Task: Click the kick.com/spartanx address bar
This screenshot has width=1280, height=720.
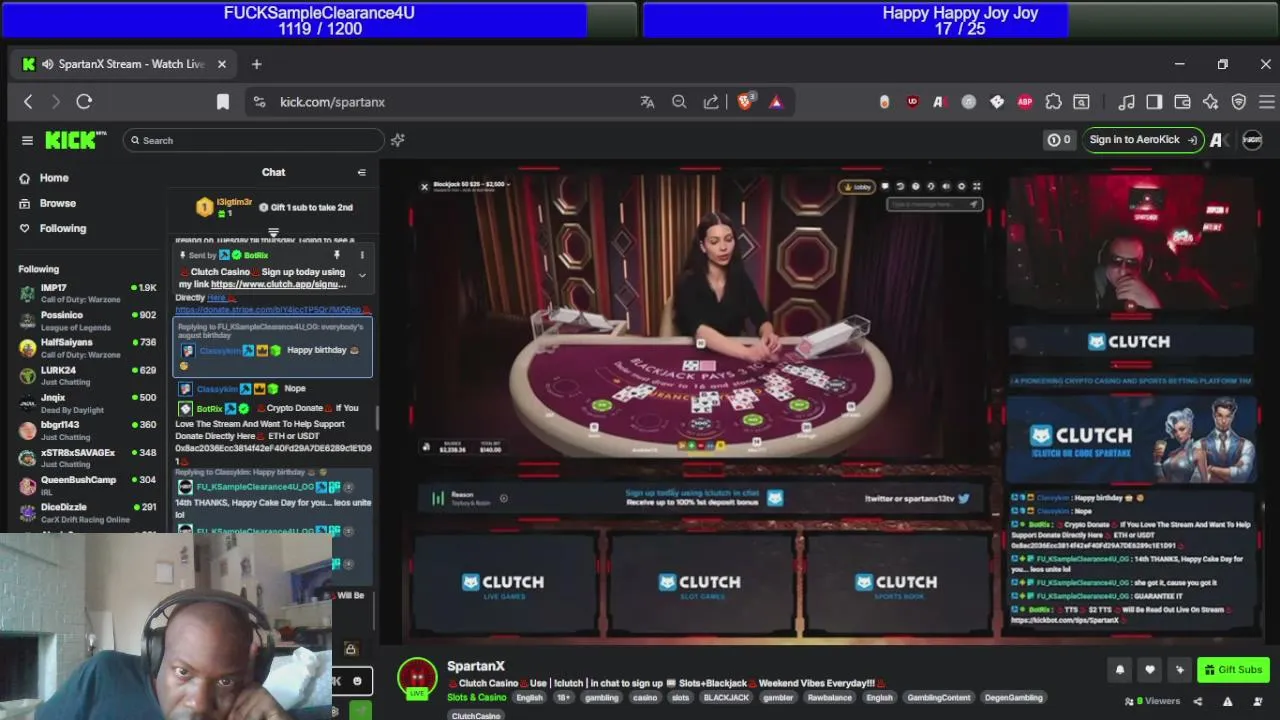Action: pos(332,102)
